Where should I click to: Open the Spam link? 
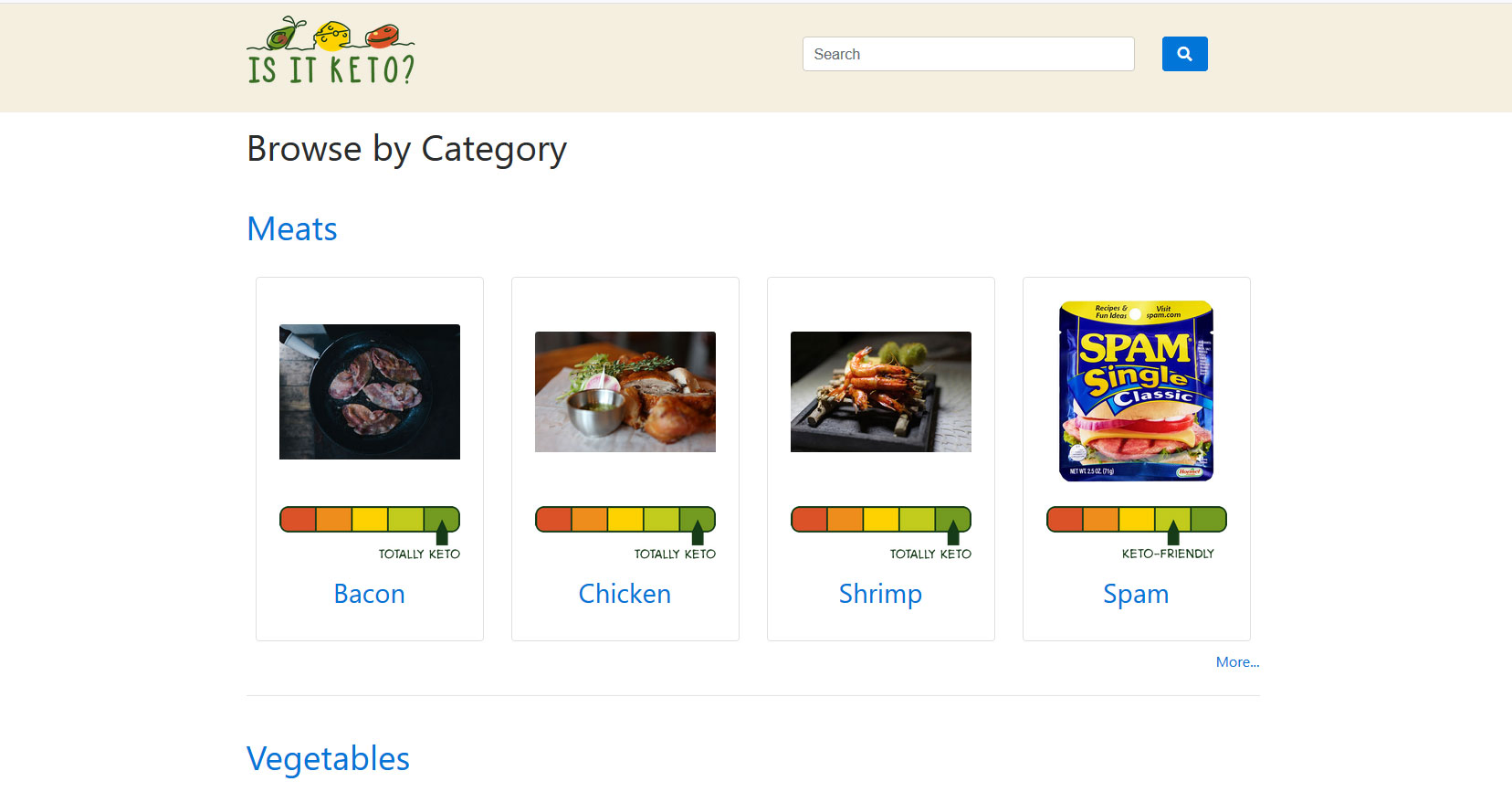pos(1136,594)
